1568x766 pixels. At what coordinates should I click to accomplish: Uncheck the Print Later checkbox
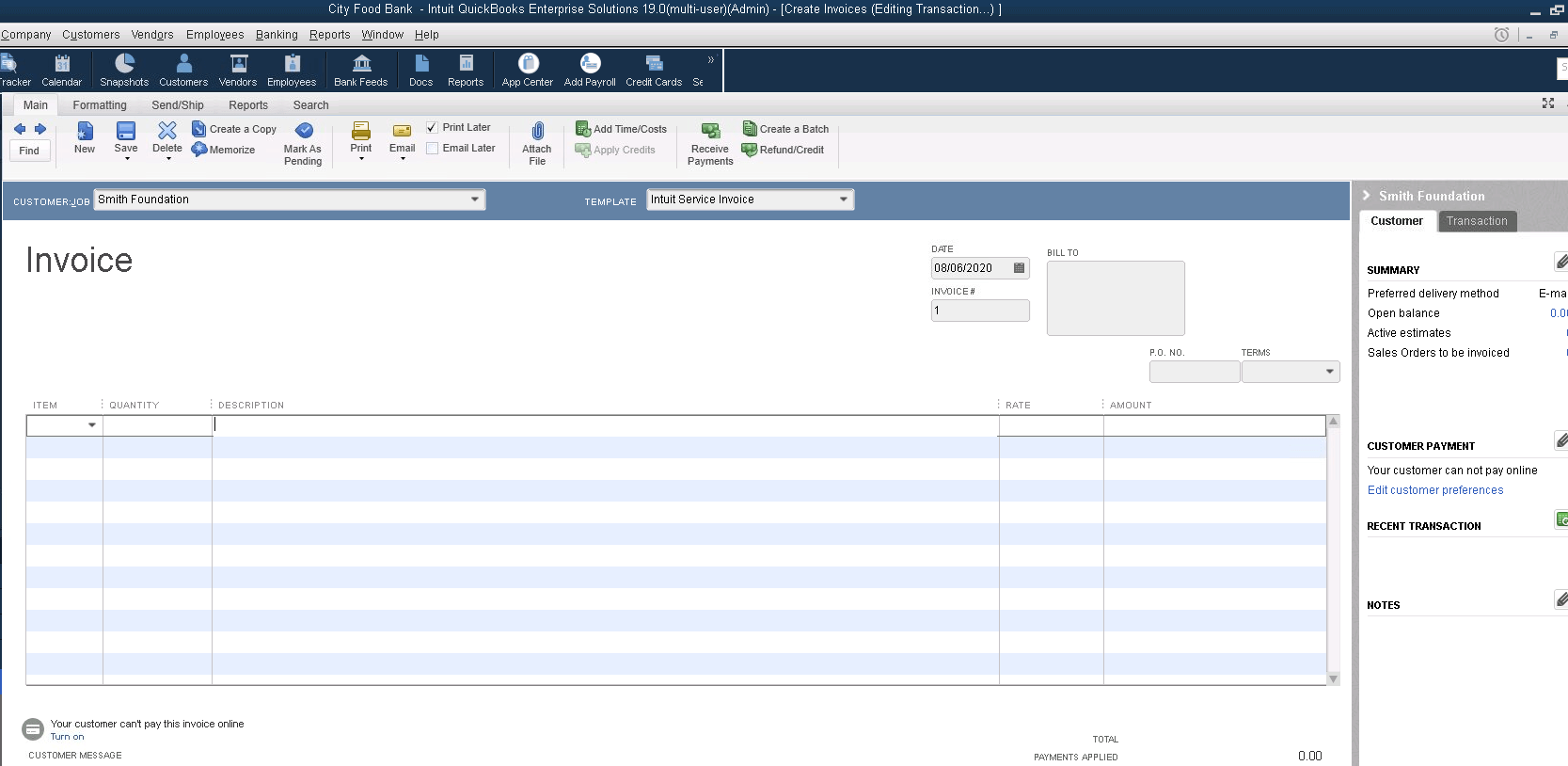click(433, 128)
